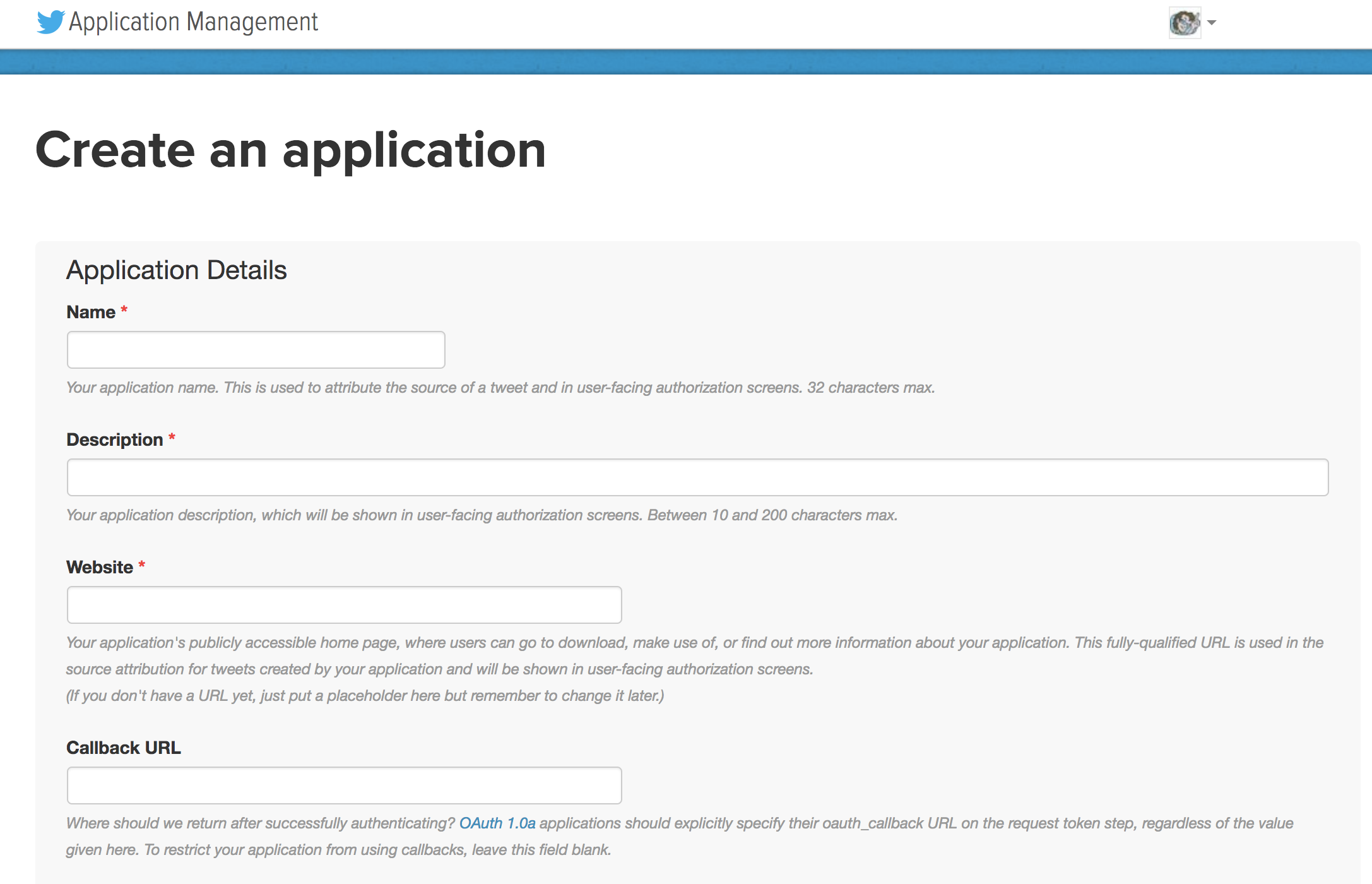This screenshot has width=1372, height=884.
Task: Focus the Website input field
Action: (x=344, y=605)
